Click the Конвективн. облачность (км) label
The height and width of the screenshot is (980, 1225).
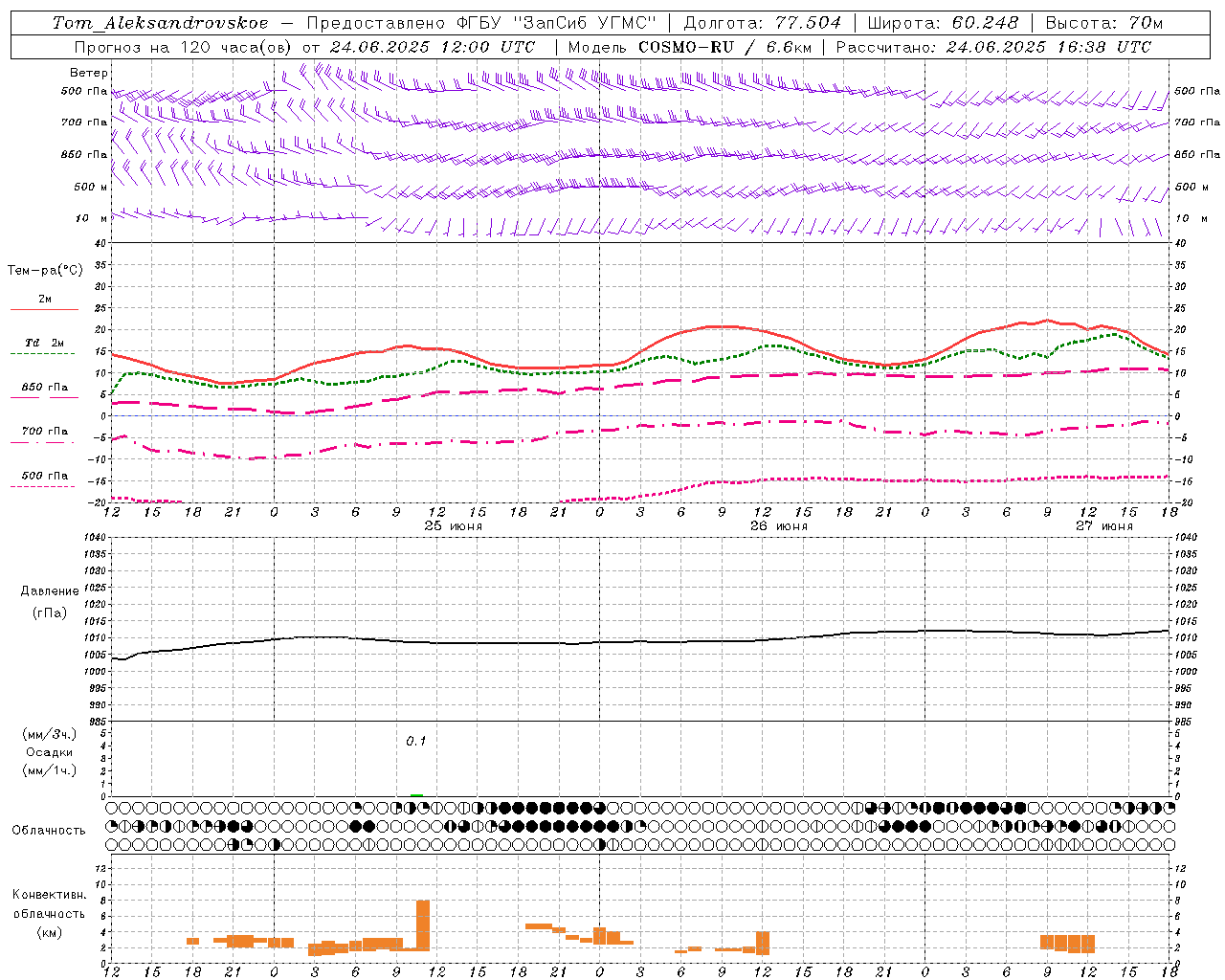(x=50, y=913)
